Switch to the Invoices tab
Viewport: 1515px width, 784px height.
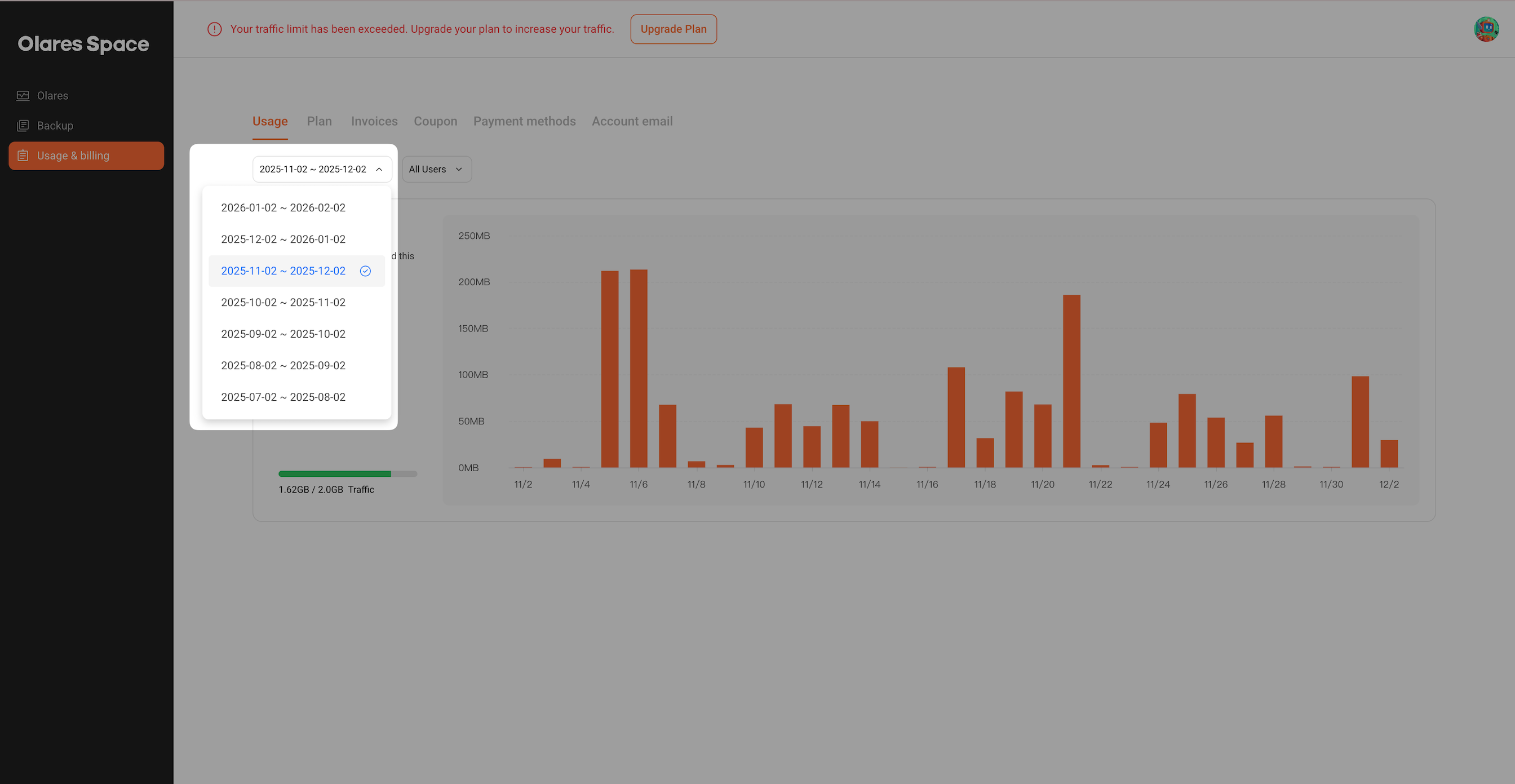coord(374,121)
